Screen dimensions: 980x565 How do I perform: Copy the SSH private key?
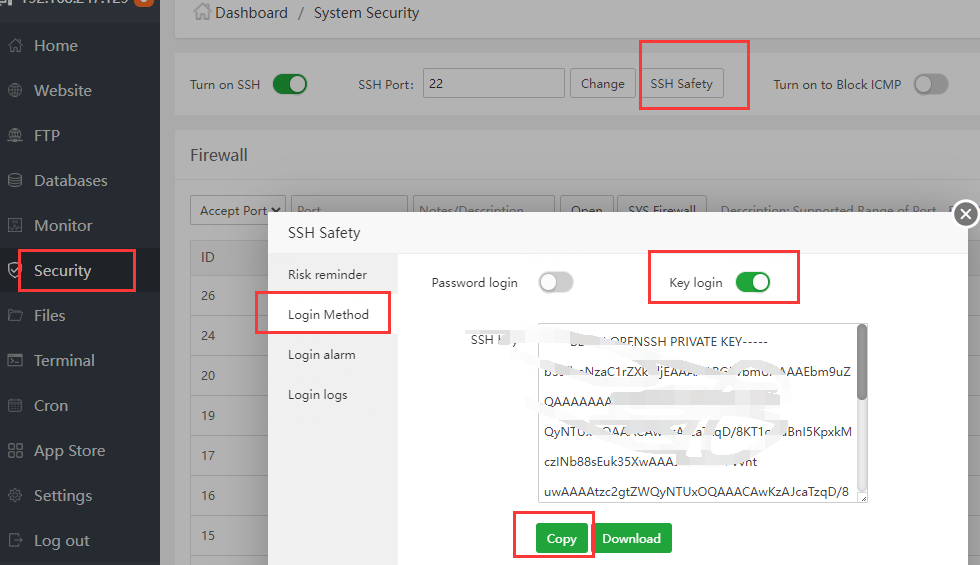[x=561, y=539]
